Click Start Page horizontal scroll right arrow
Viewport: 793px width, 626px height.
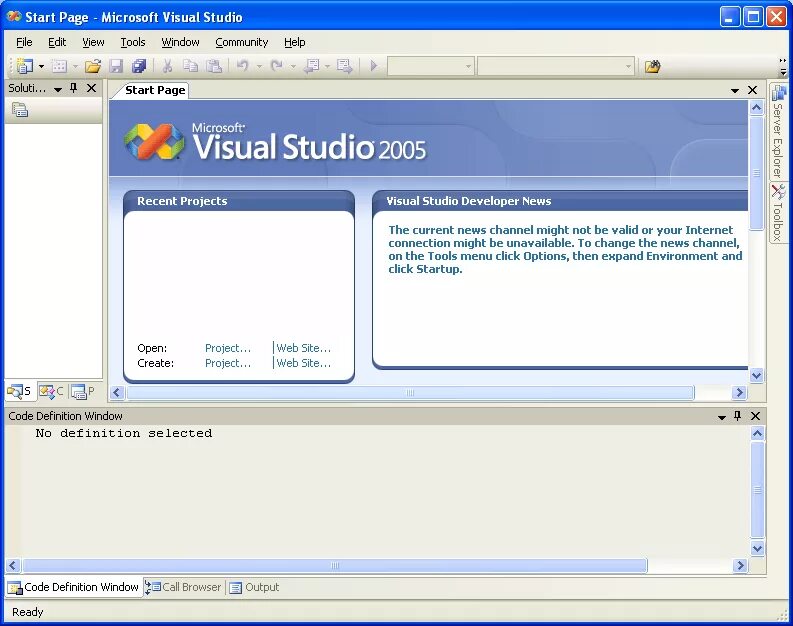point(739,392)
